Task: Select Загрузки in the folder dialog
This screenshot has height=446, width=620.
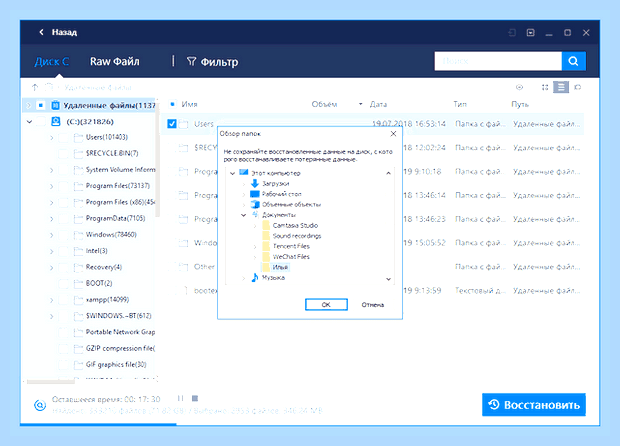Action: point(276,183)
